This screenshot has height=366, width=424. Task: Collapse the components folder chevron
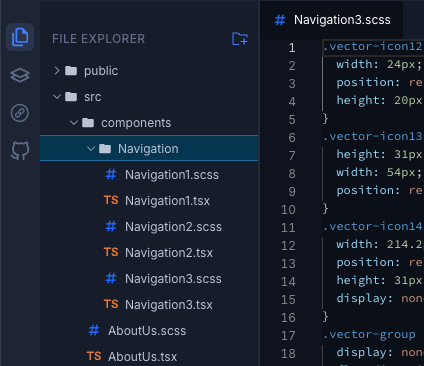74,123
